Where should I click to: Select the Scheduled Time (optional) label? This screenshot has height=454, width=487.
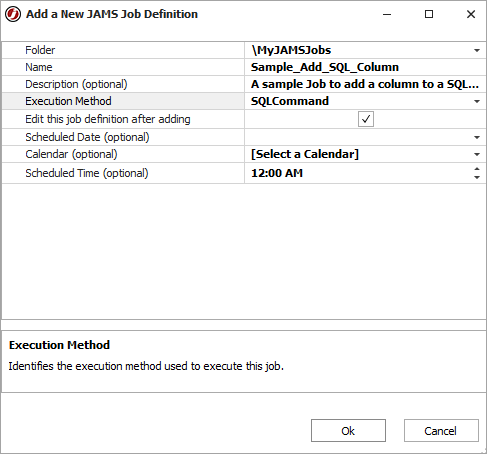click(x=87, y=173)
